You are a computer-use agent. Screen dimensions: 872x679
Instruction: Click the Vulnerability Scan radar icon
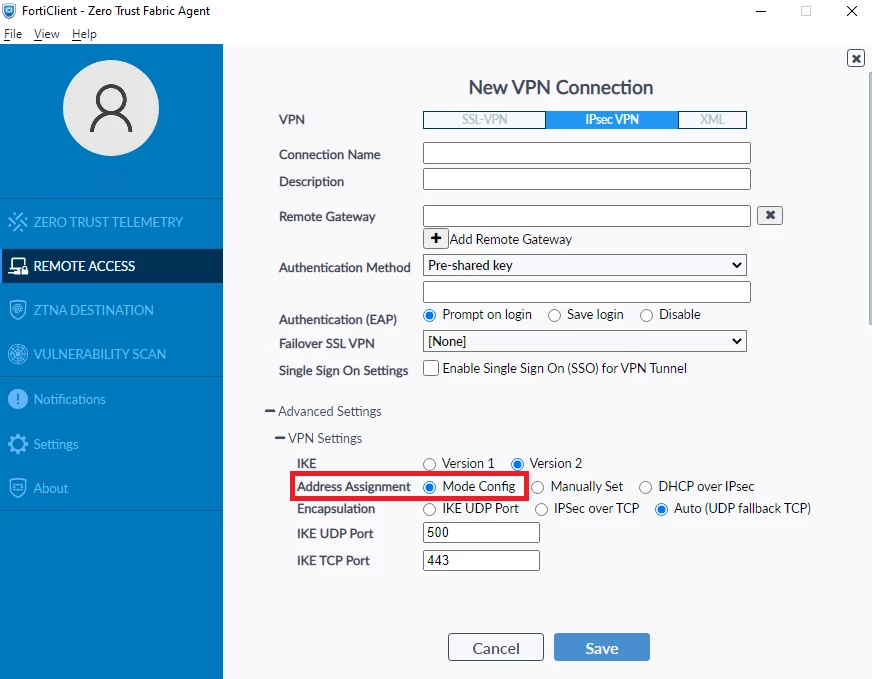(18, 354)
